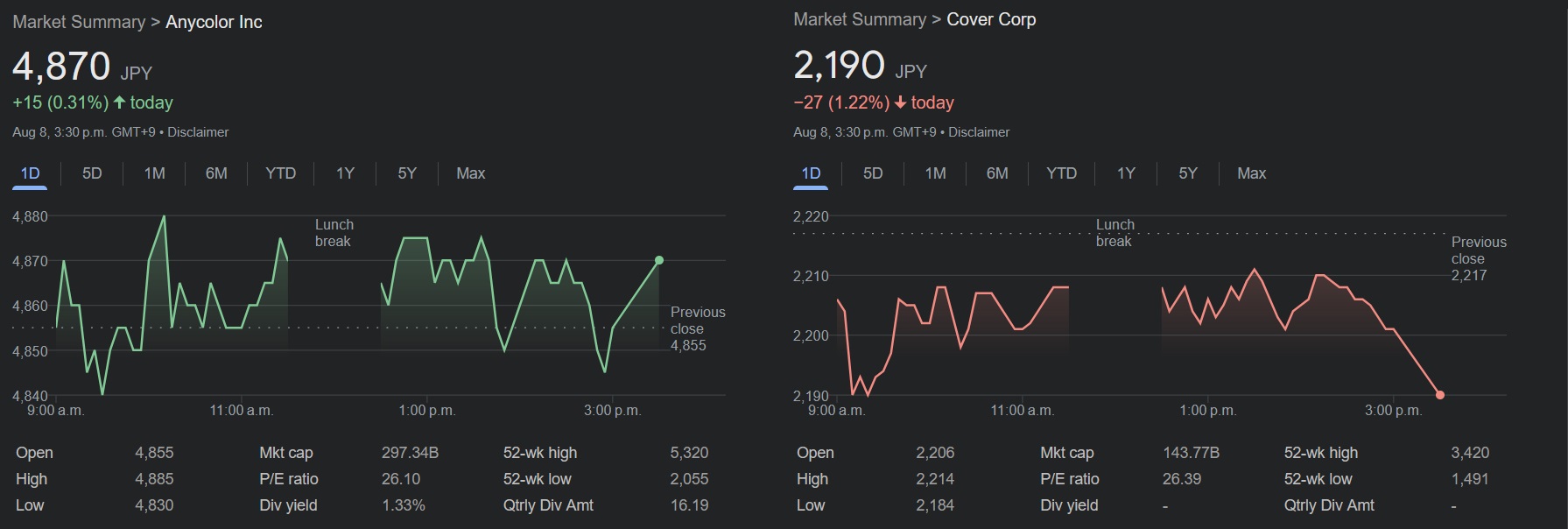The image size is (1568, 529).
Task: Click Previous close 2,217 label on Cover chart
Action: coord(1479,258)
